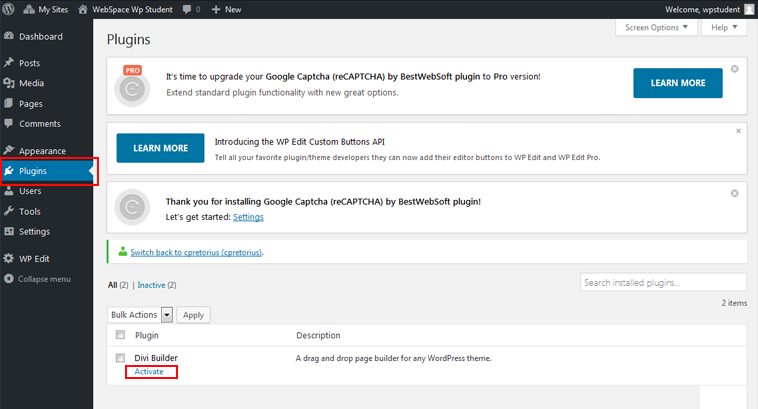Click the Settings sliders icon in sidebar
Image resolution: width=758 pixels, height=409 pixels.
(x=9, y=231)
